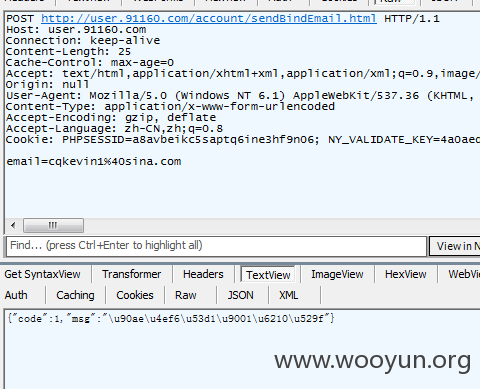480x389 pixels.
Task: Click the View in Notepad button
Action: (x=455, y=246)
